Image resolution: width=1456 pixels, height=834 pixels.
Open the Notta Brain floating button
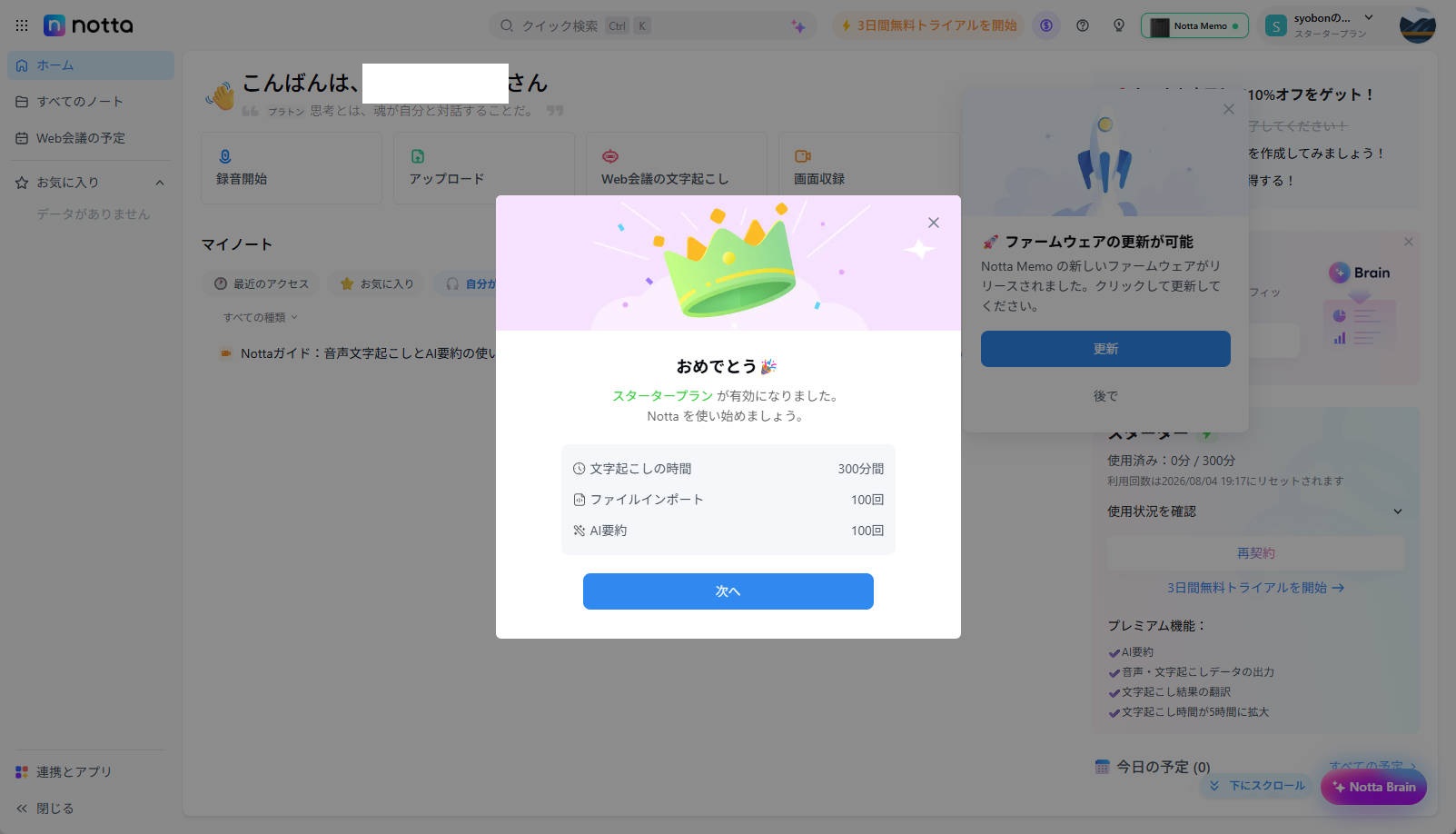pyautogui.click(x=1373, y=788)
